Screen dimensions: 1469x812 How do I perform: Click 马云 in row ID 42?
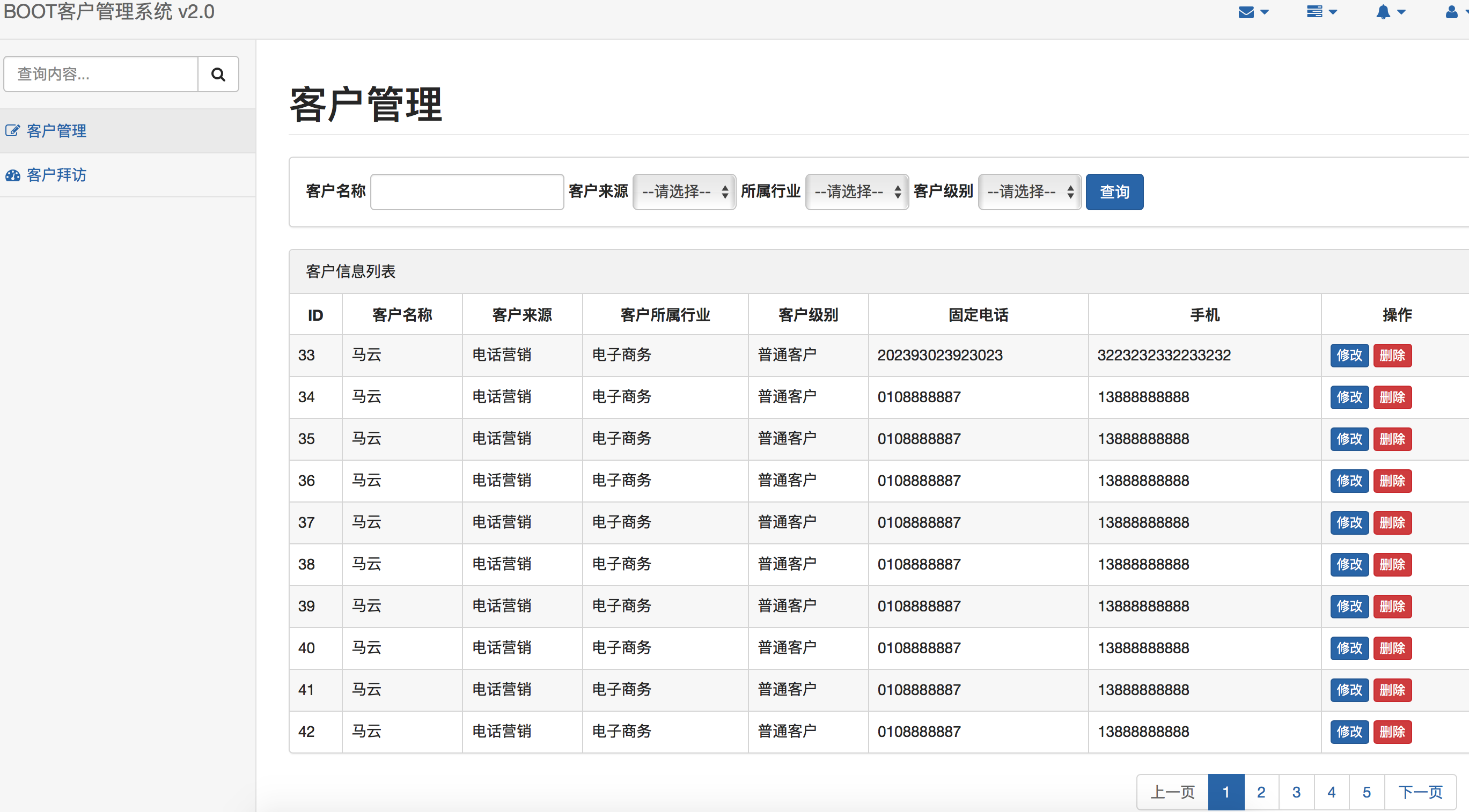point(366,732)
